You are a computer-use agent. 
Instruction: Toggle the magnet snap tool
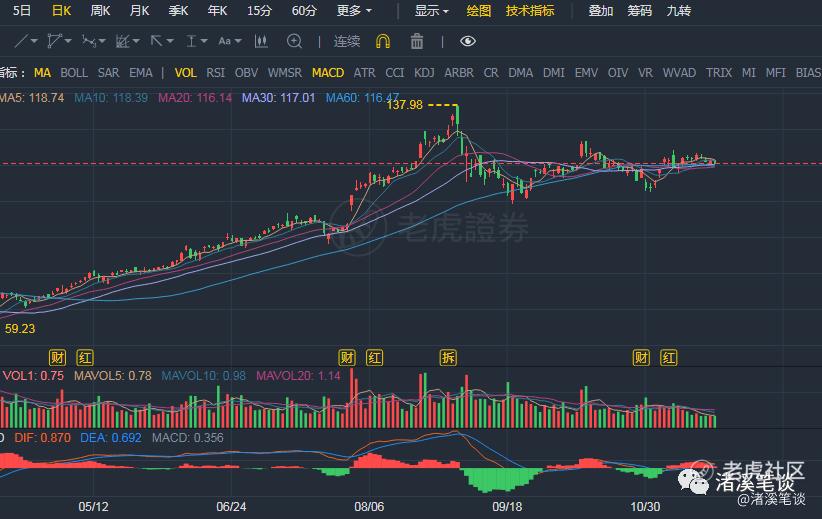[x=383, y=41]
